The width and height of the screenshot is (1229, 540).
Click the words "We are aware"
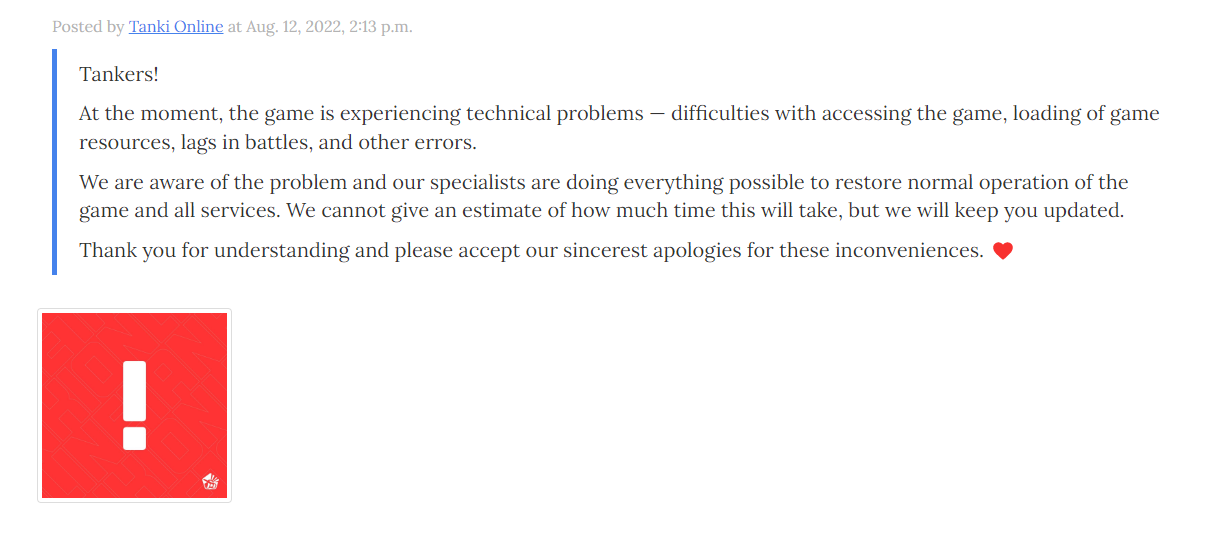click(135, 183)
